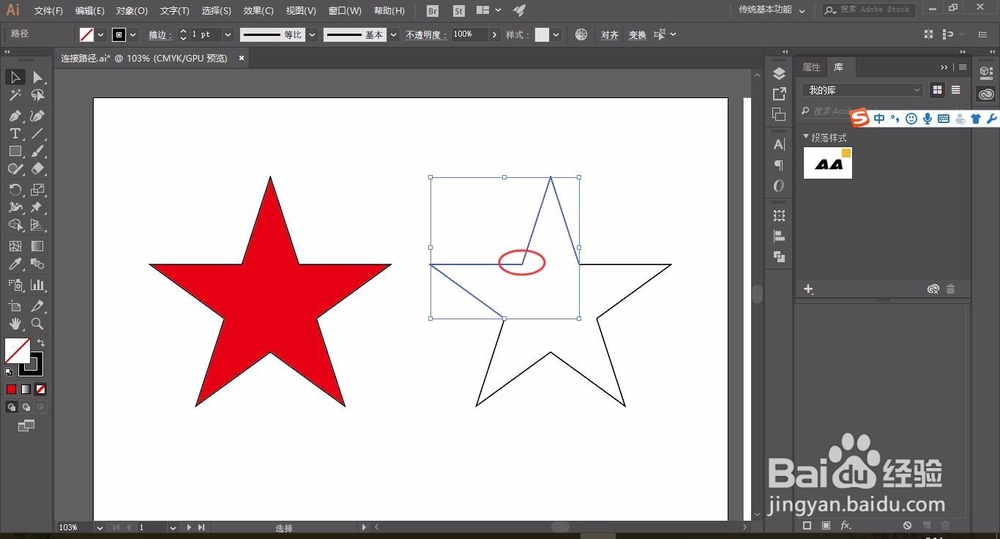Open the variable width profile dropdown
1000x539 pixels.
coord(312,34)
